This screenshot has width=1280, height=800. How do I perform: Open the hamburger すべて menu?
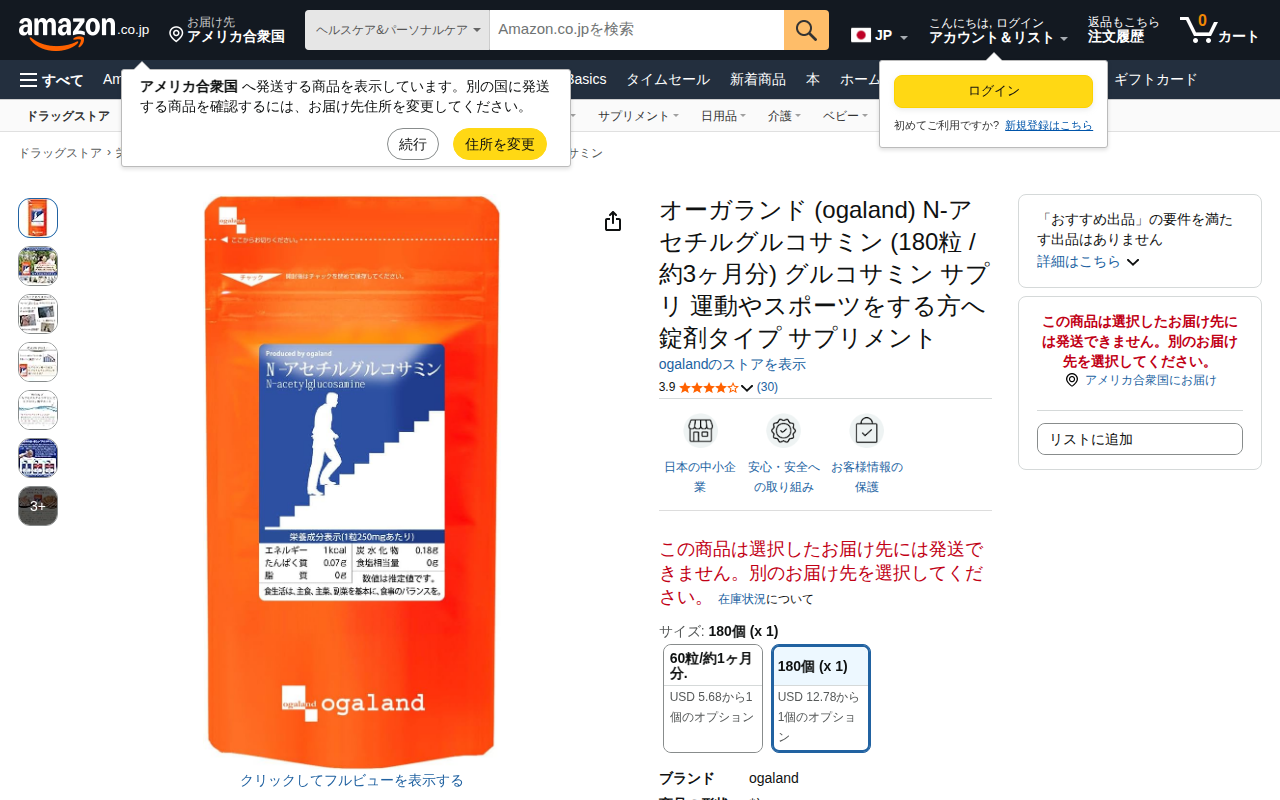51,80
